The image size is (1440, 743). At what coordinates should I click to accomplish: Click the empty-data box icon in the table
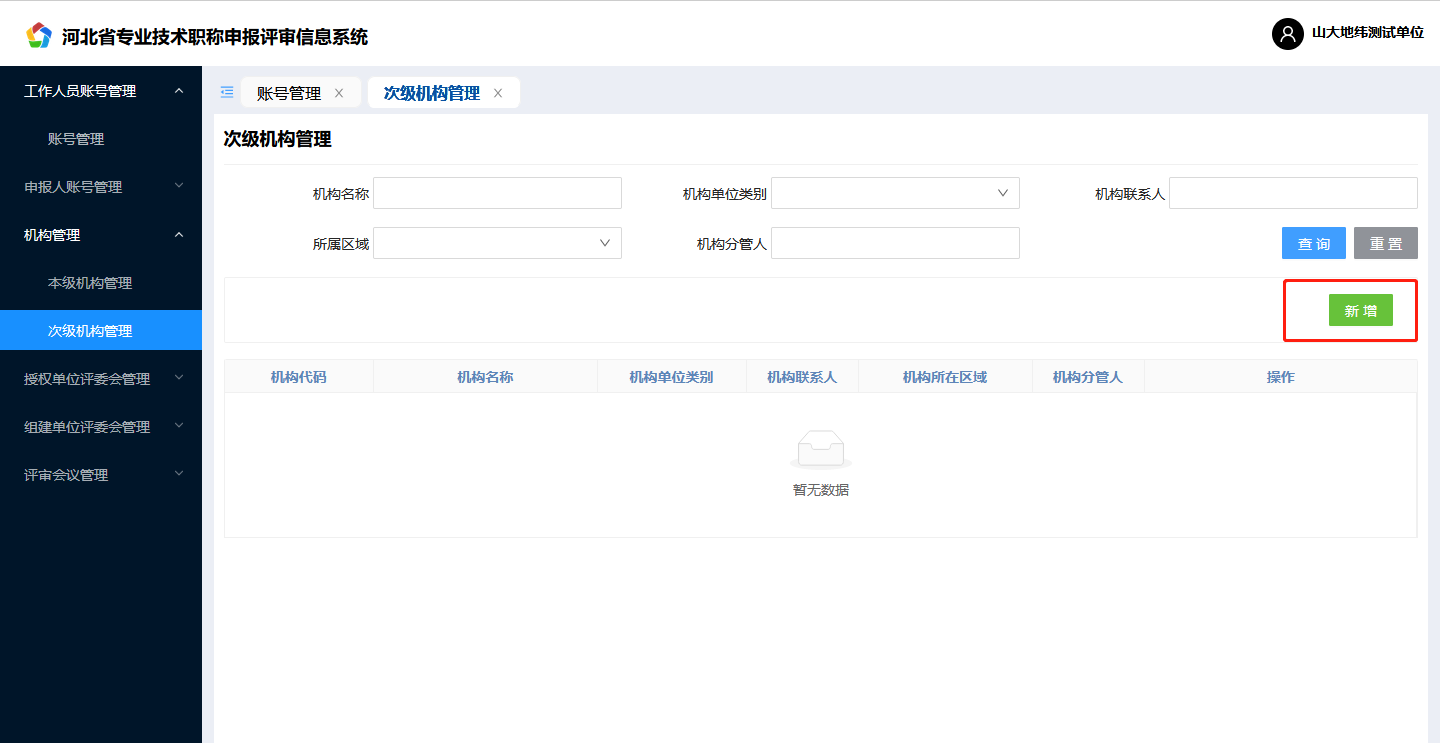820,448
